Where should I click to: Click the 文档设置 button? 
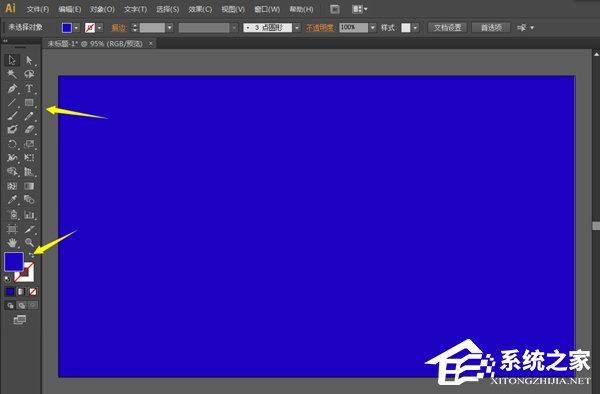point(447,28)
